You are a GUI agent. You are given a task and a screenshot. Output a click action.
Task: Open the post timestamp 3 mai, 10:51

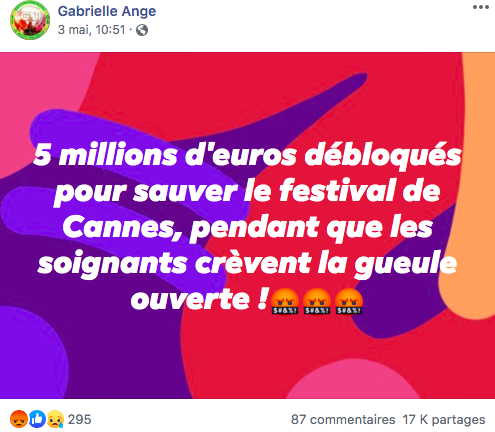tap(91, 30)
